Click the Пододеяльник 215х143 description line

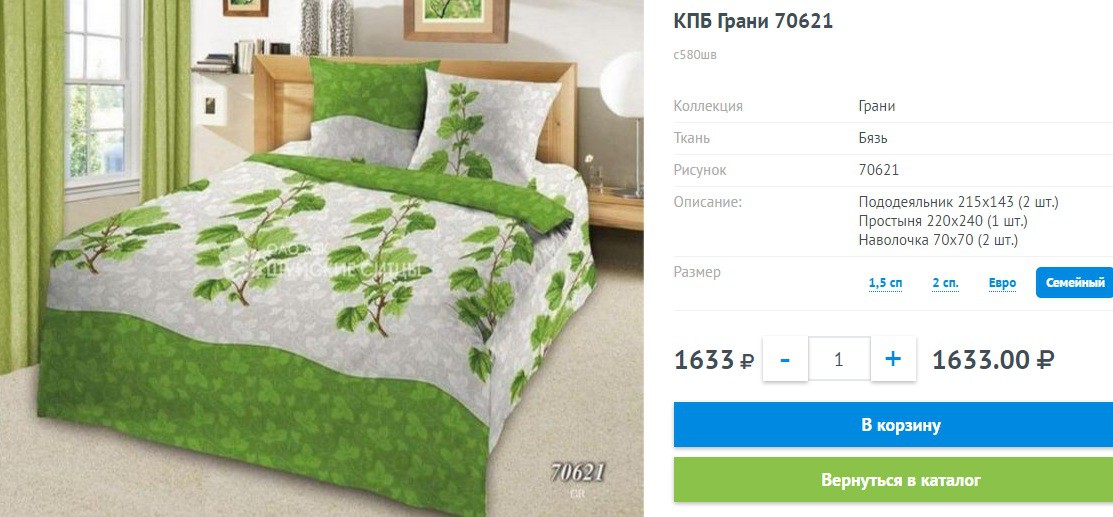958,202
